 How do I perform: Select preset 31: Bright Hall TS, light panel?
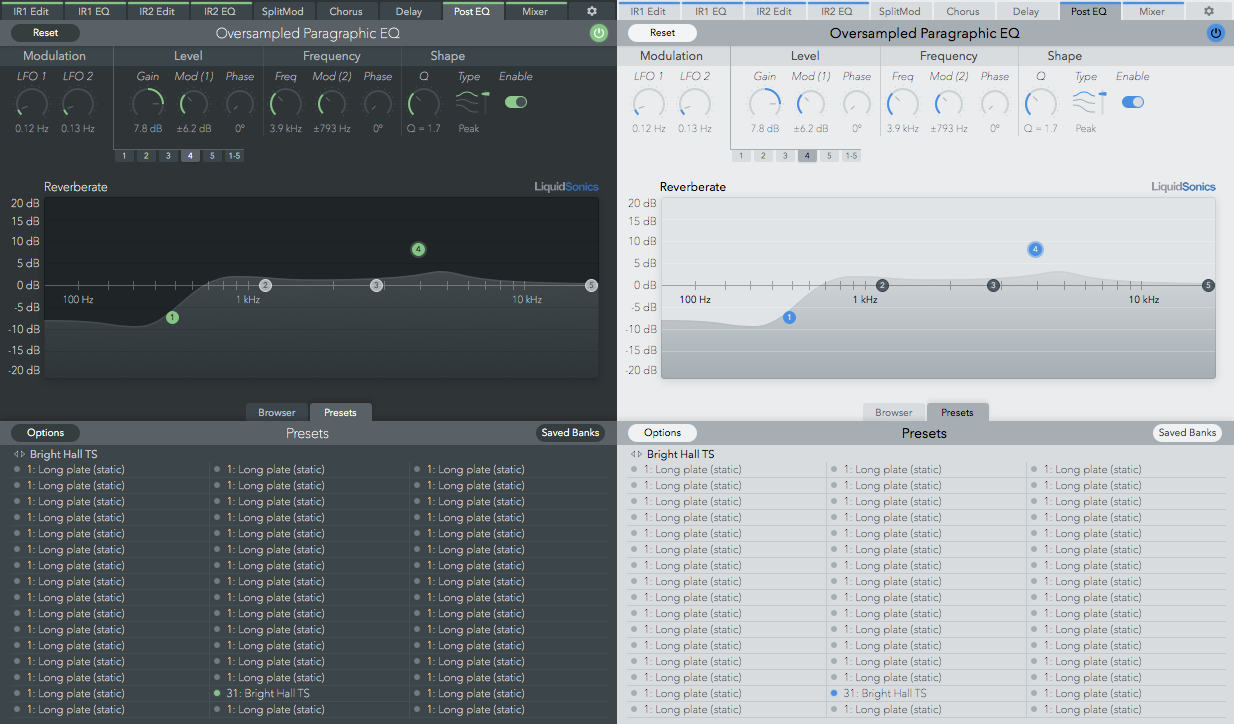884,693
